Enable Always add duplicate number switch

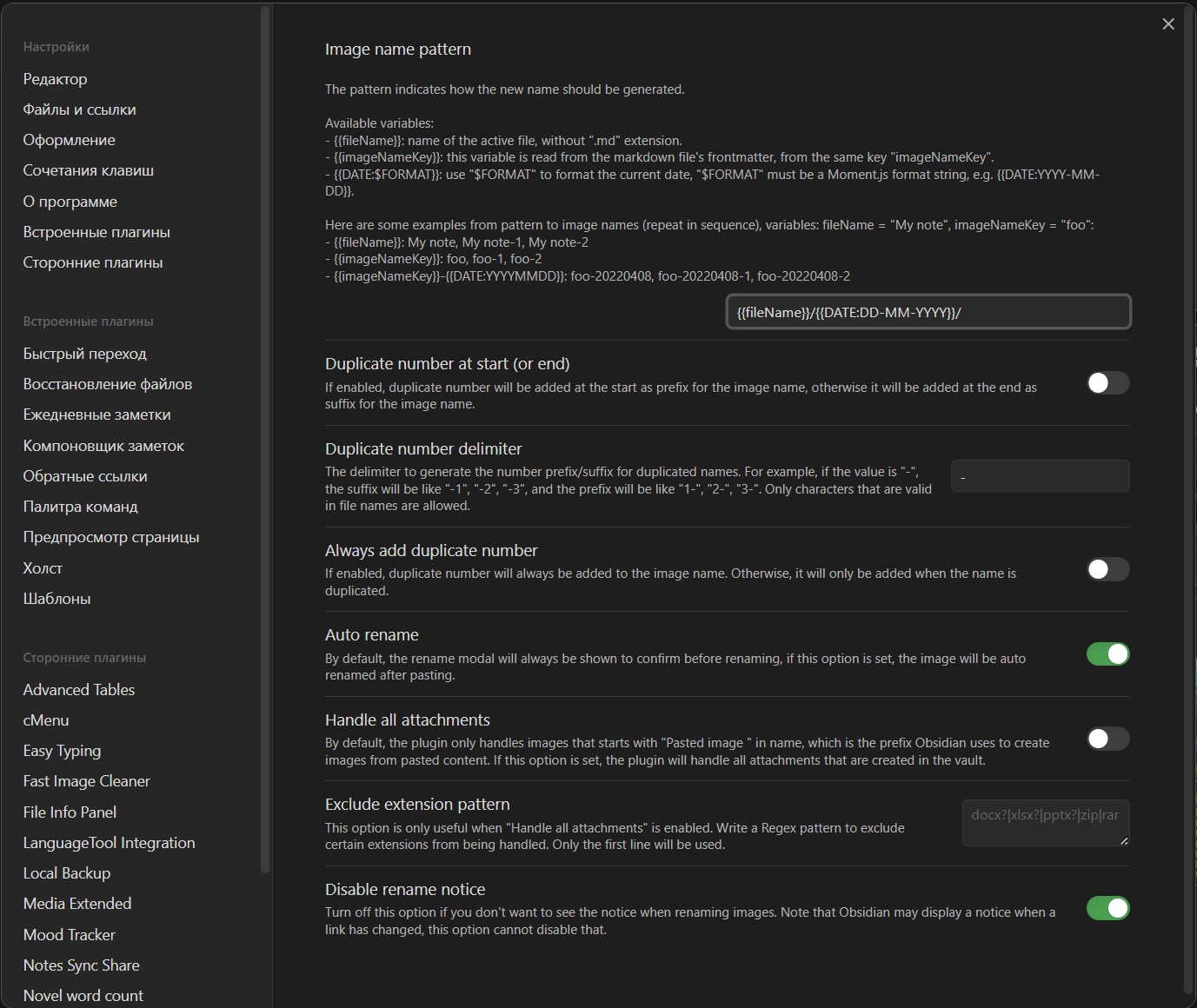(1108, 569)
